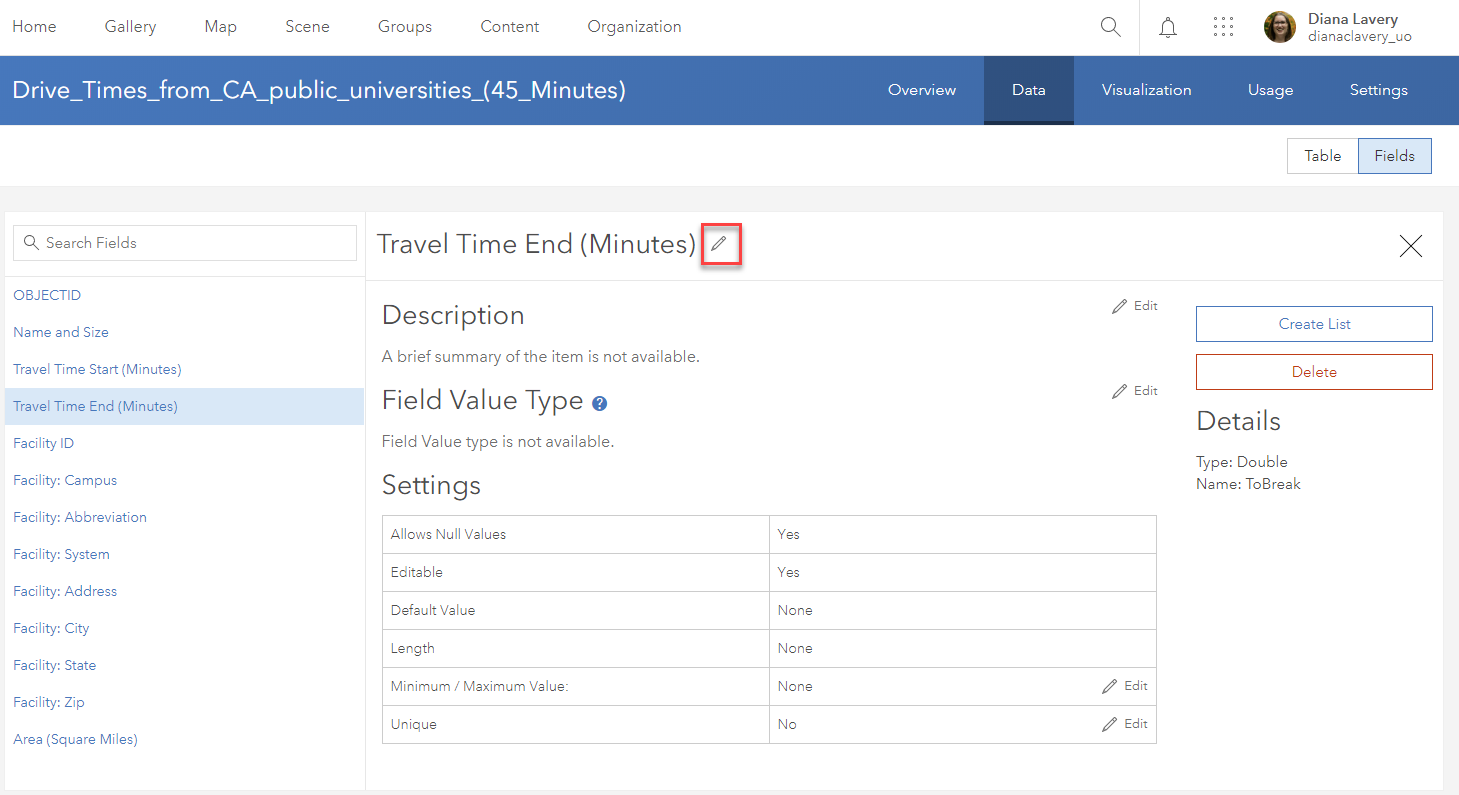Open the help tooltip next to Field Value Type
This screenshot has height=795, width=1459.
point(598,403)
